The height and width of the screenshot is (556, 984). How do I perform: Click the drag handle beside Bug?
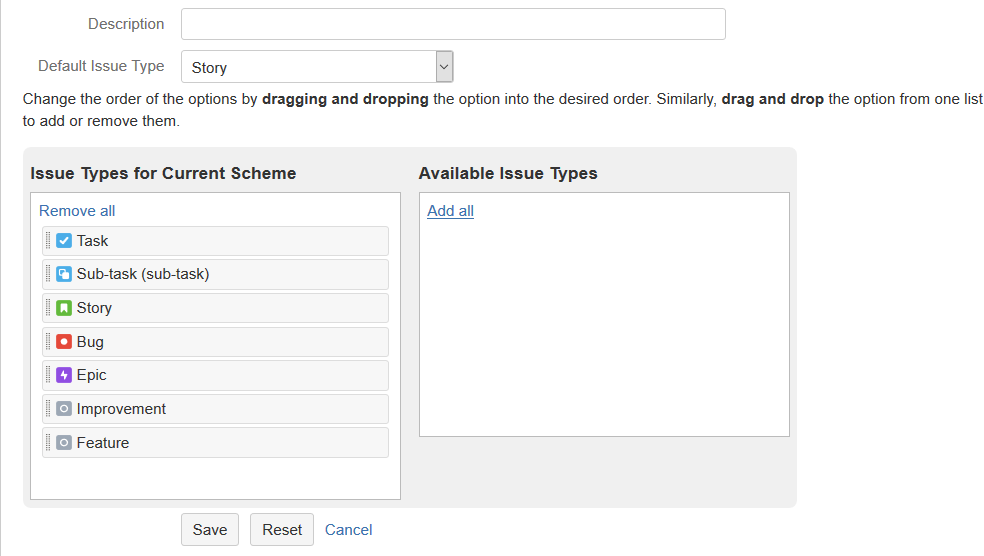pos(48,342)
